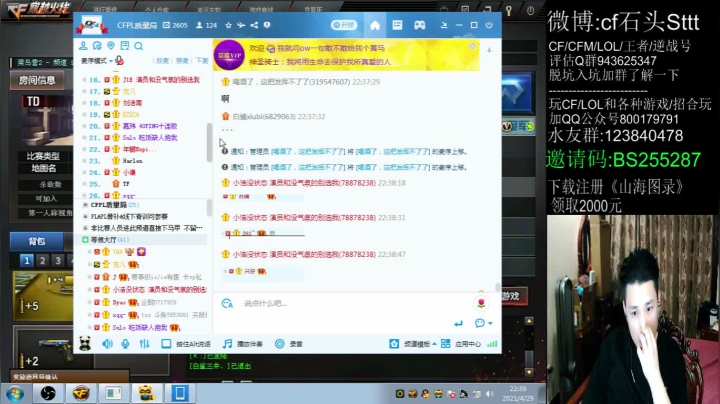Click the CFPL channel avatar logo
The image size is (720, 404).
(92, 25)
